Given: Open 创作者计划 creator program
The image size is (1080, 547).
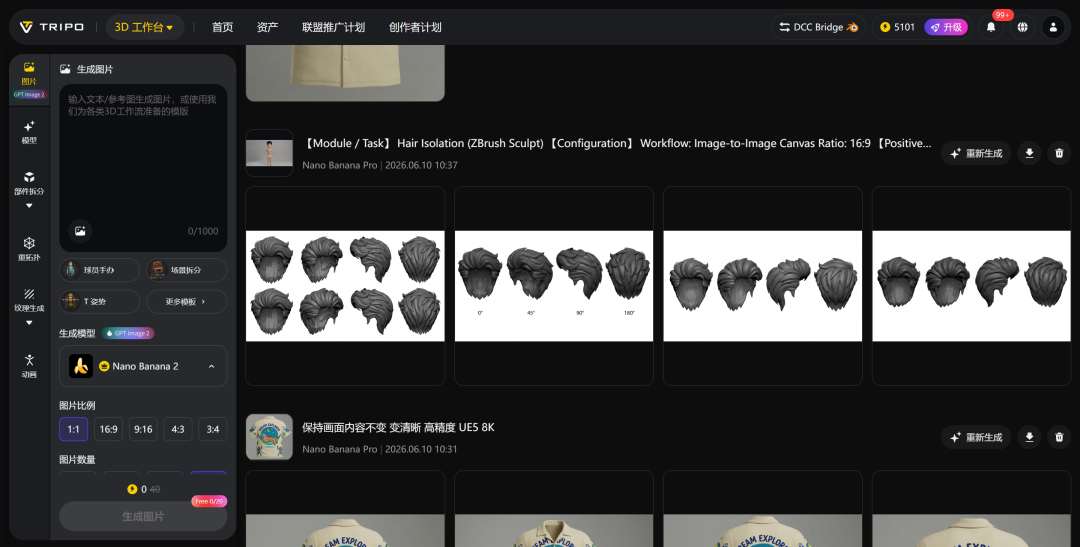Looking at the screenshot, I should pyautogui.click(x=415, y=27).
